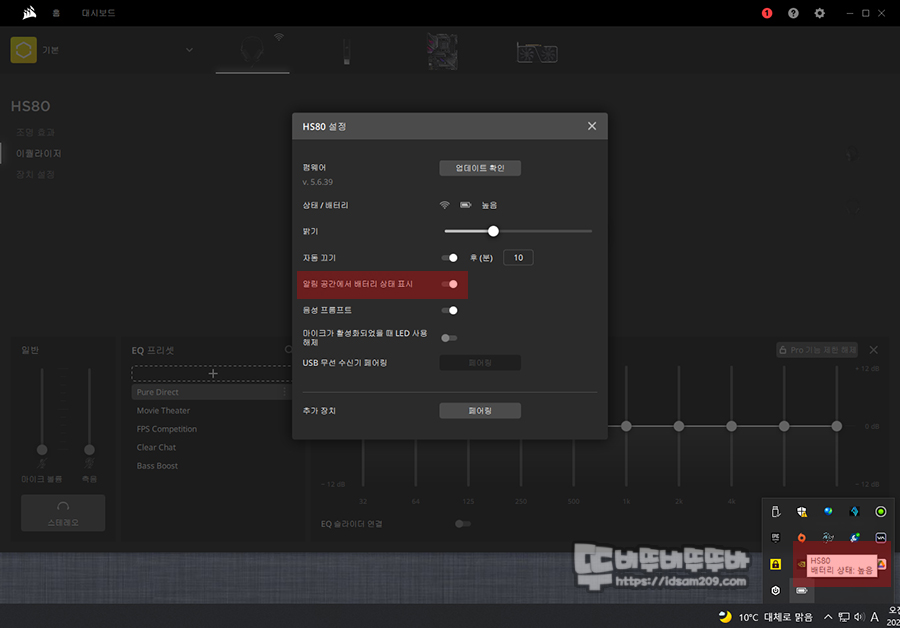Select the motherboard device icon

[x=442, y=52]
